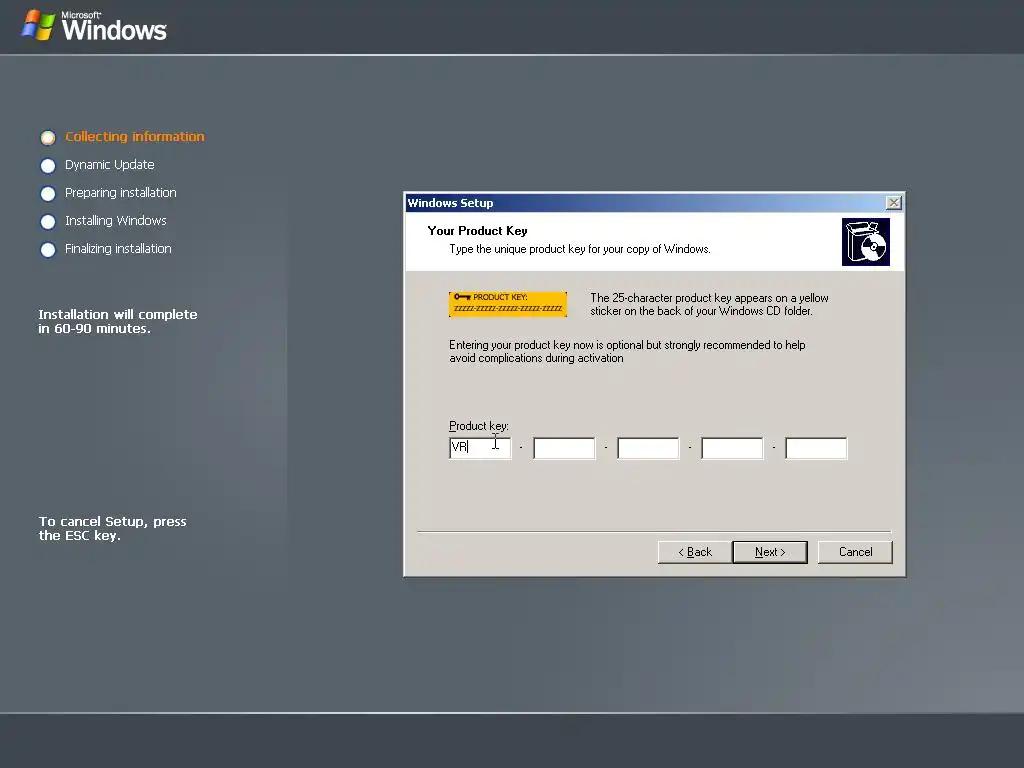Click the 'To cancel Setup, press the ESC key' text
The height and width of the screenshot is (768, 1024).
(112, 528)
